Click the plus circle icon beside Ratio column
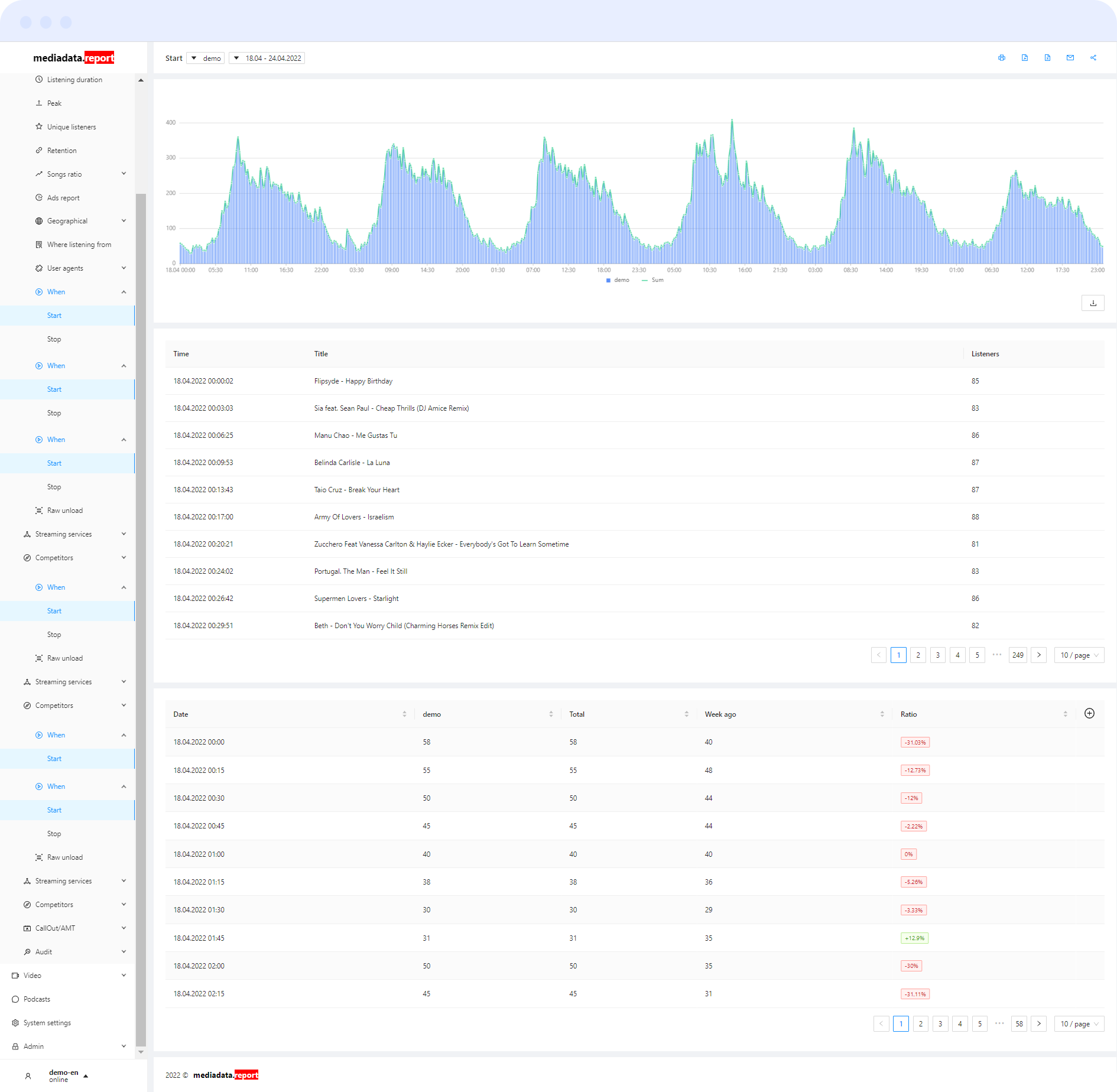Screen dimensions: 1117x1092 pyautogui.click(x=1089, y=714)
